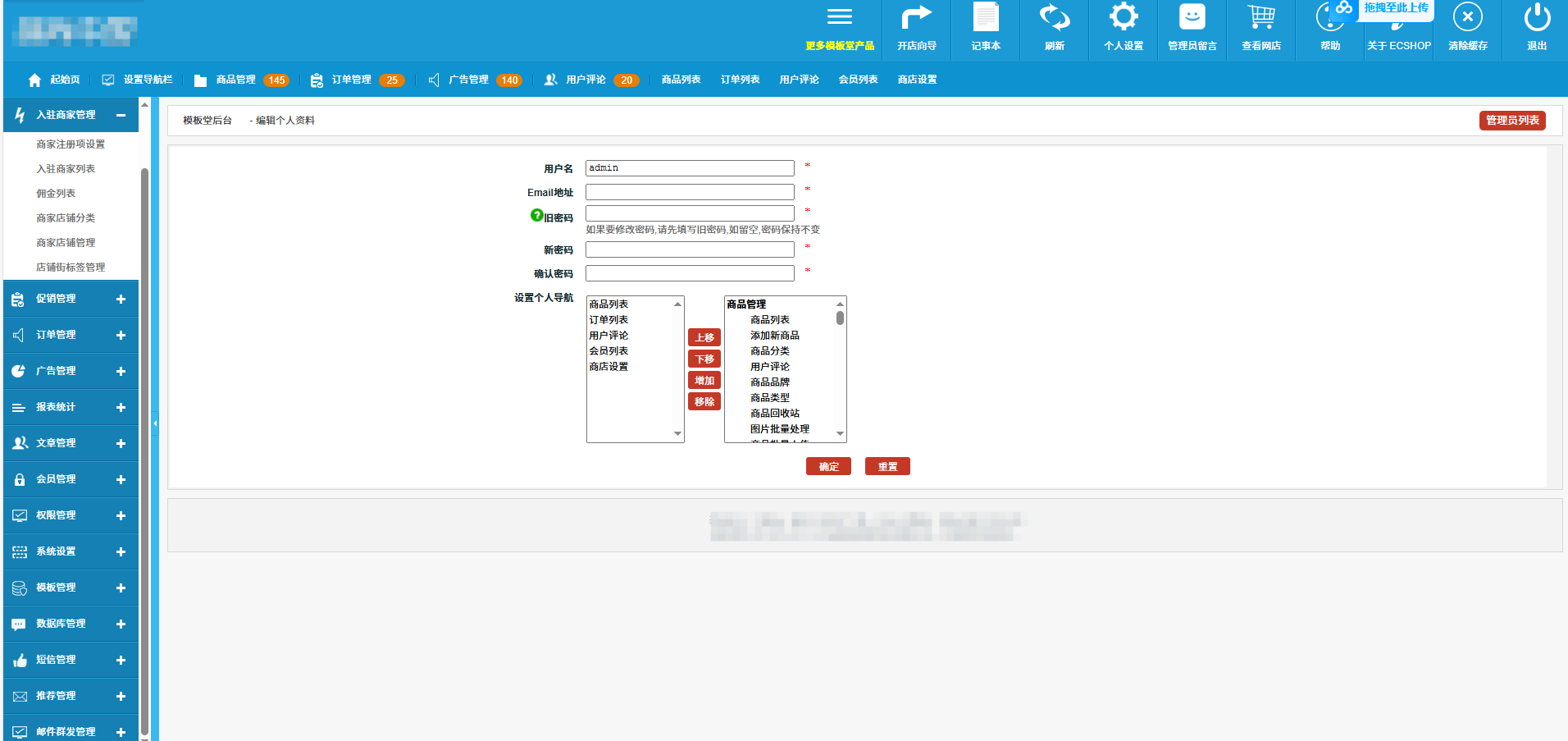Open the Notepad (记事本) icon

tap(986, 20)
